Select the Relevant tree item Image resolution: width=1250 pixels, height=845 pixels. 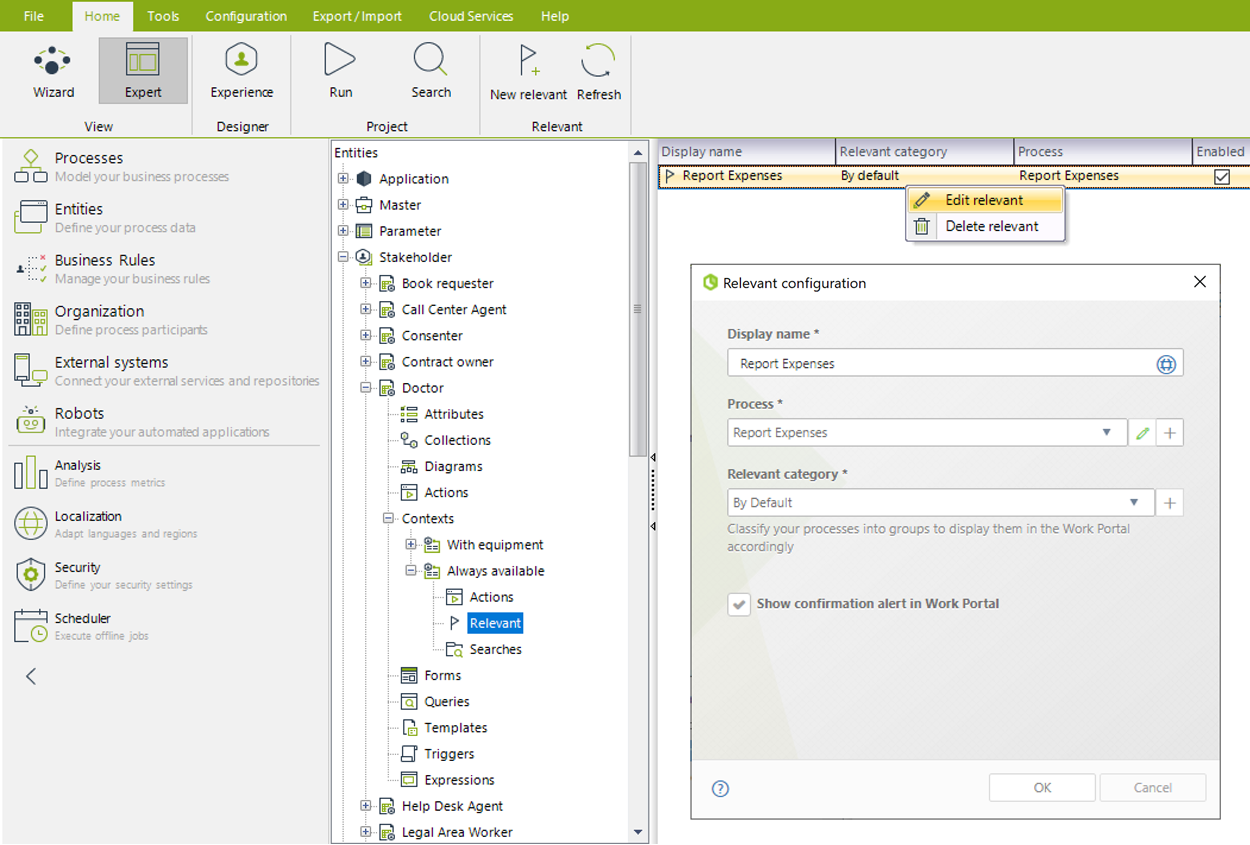(x=495, y=623)
